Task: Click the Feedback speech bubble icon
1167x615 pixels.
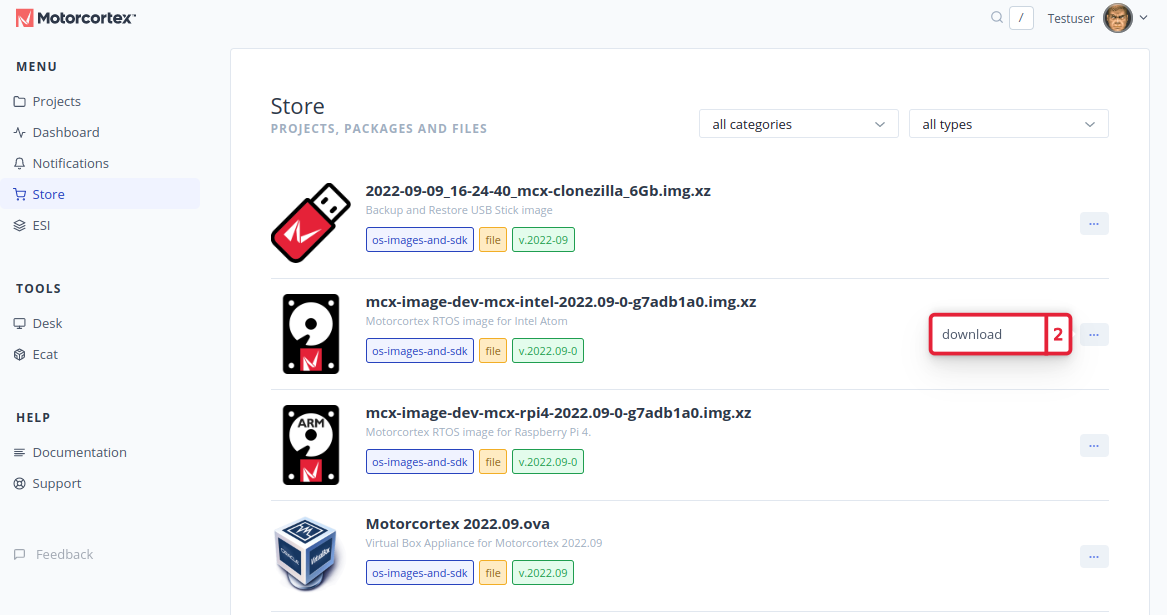Action: coord(19,555)
